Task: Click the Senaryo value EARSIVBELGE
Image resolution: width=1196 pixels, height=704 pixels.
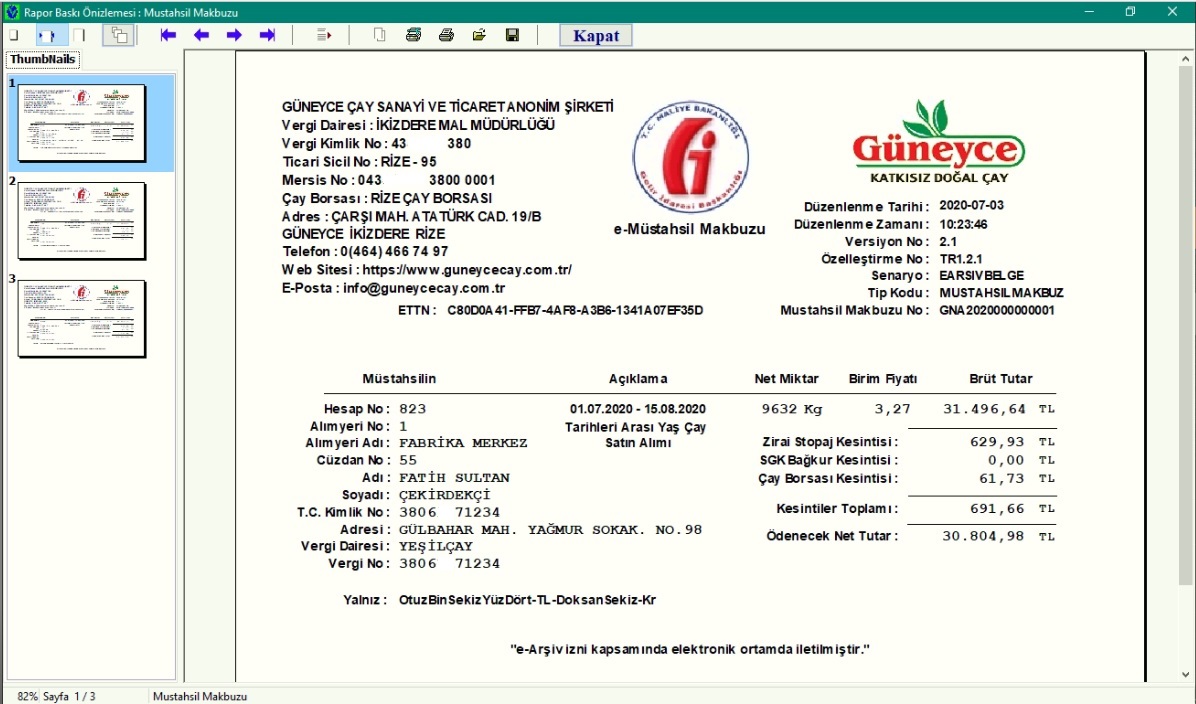Action: (982, 275)
